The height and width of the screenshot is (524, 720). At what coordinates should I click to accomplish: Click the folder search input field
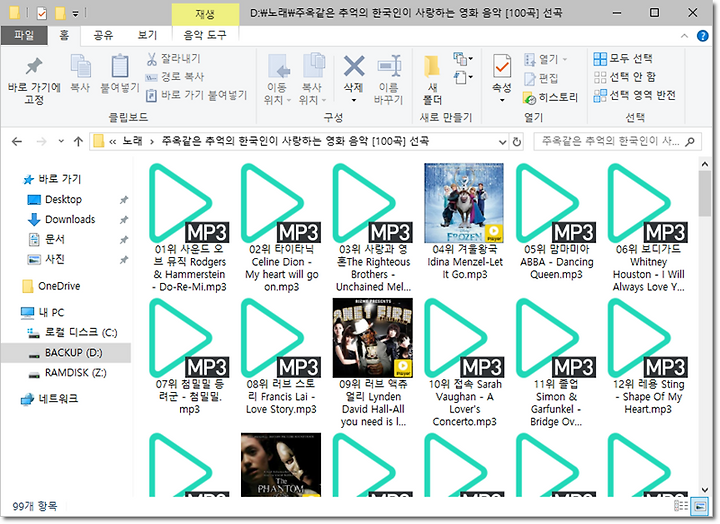point(617,141)
